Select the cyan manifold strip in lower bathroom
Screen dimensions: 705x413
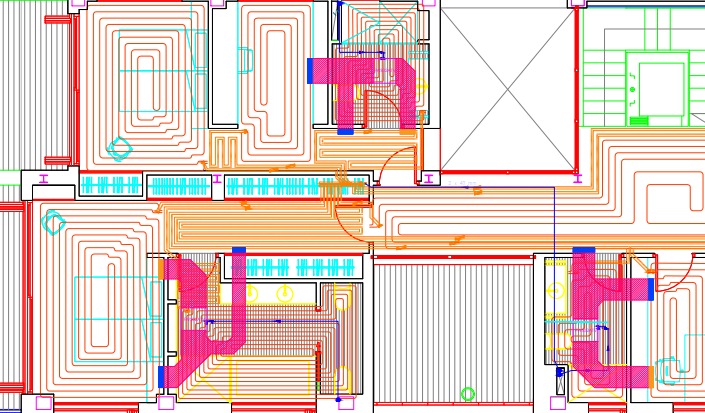pos(302,267)
